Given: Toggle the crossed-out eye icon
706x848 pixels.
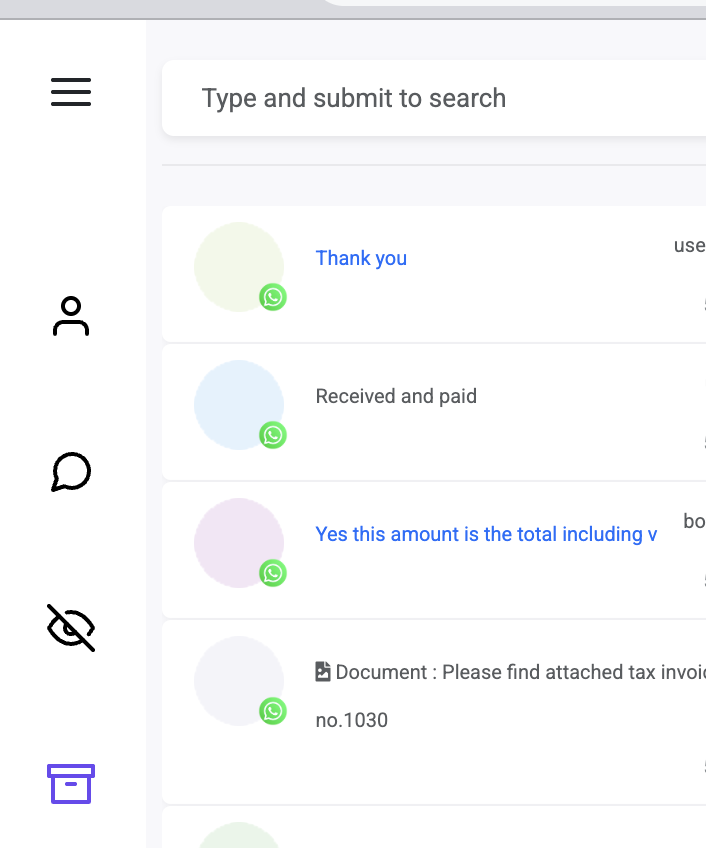Looking at the screenshot, I should point(71,628).
